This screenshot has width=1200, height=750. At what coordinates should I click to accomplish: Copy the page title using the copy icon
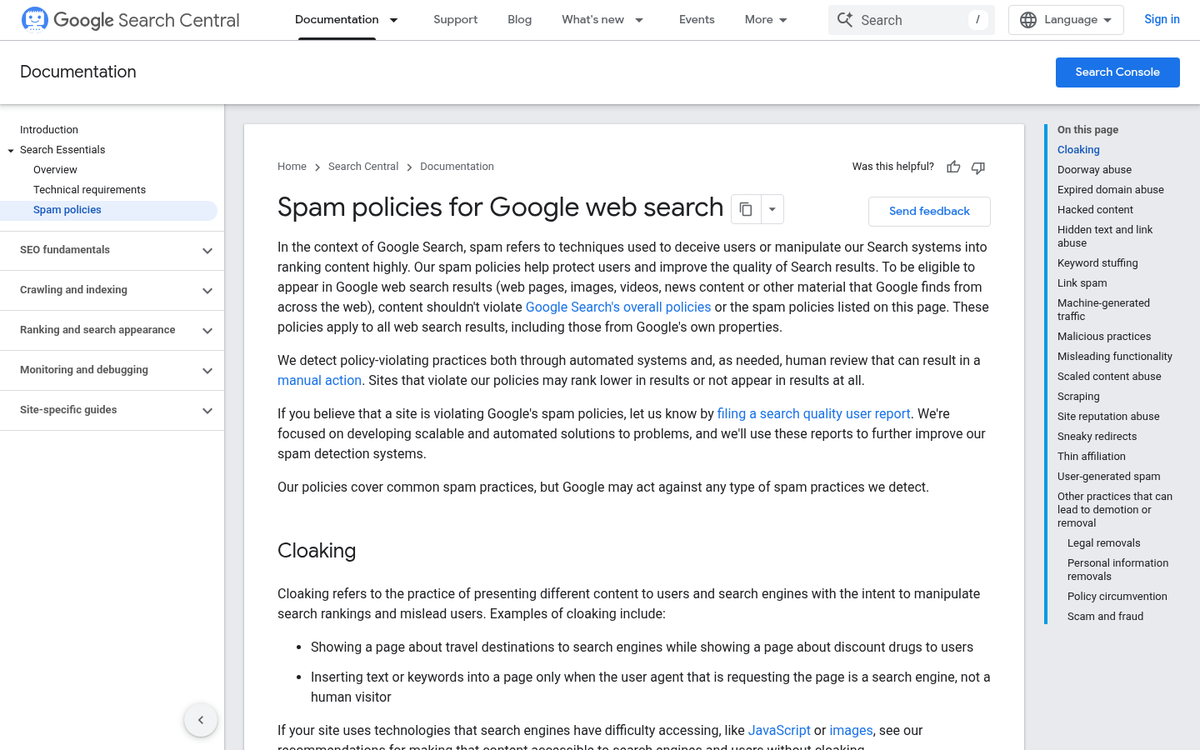point(744,208)
